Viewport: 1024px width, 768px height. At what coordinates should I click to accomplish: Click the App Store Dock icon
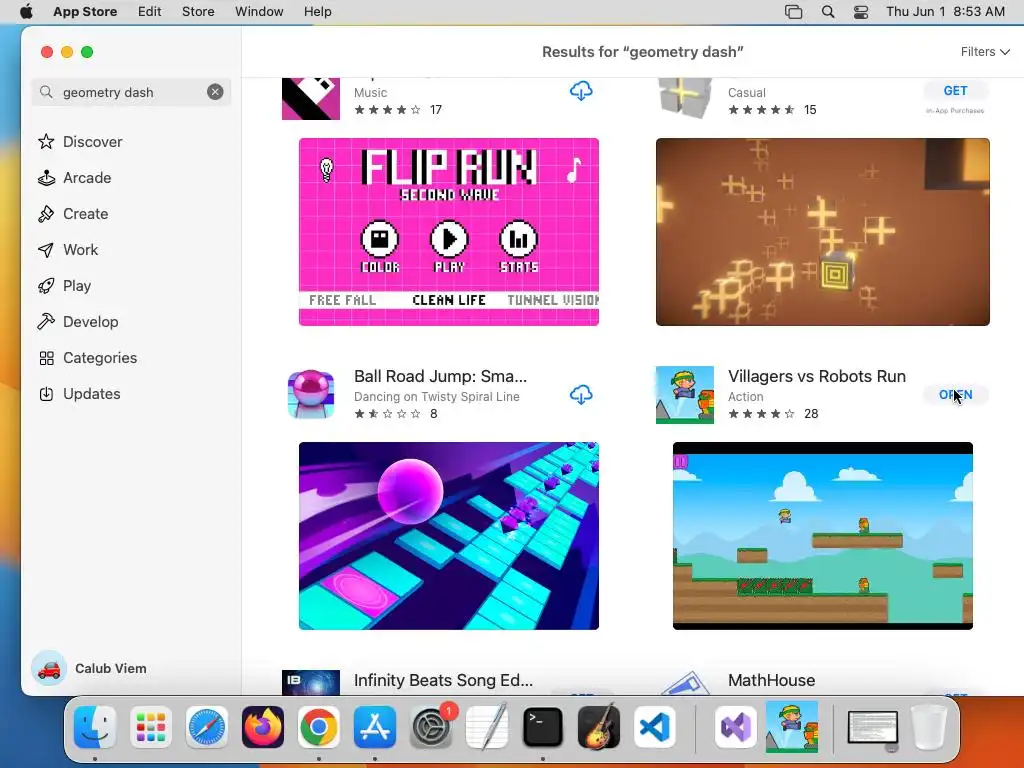point(375,727)
